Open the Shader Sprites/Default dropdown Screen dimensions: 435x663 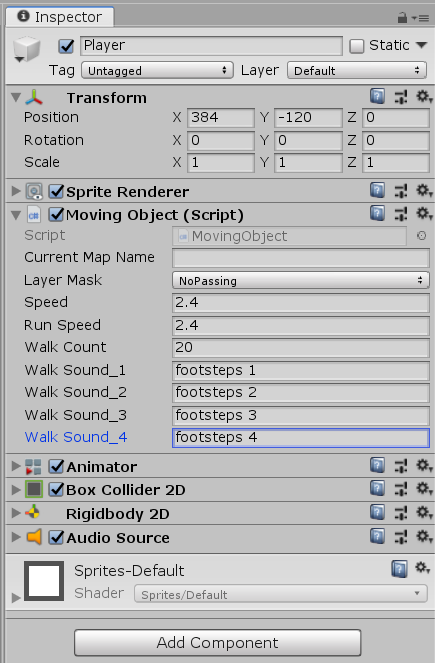281,594
